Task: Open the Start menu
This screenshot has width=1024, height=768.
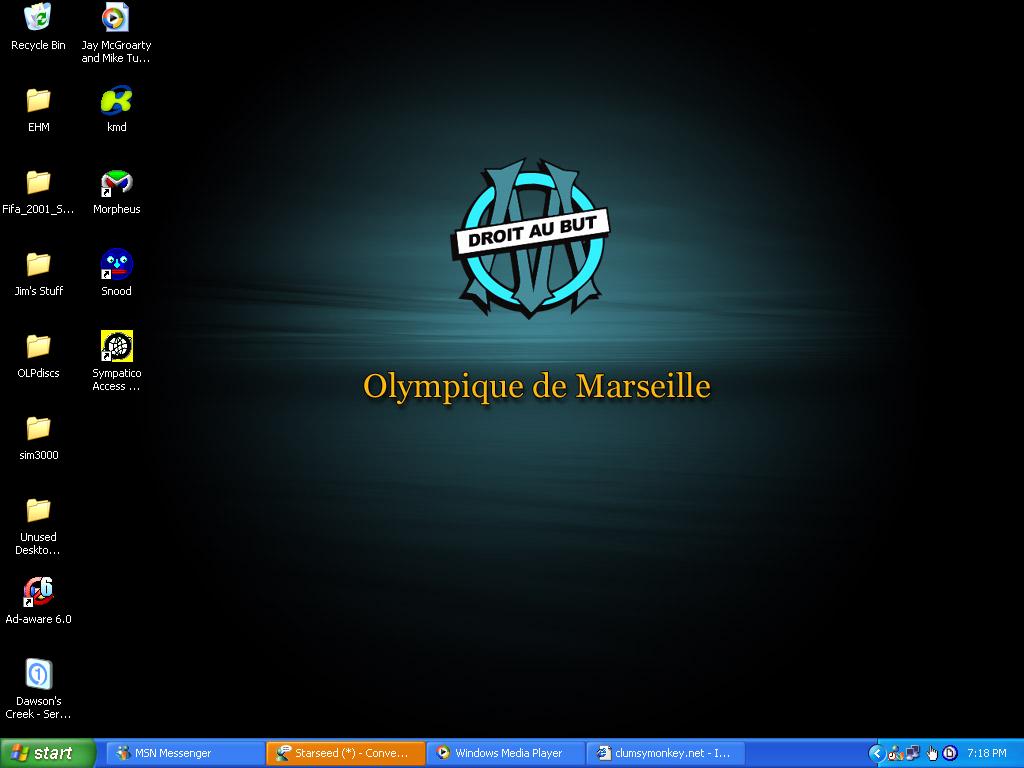Action: pos(47,753)
